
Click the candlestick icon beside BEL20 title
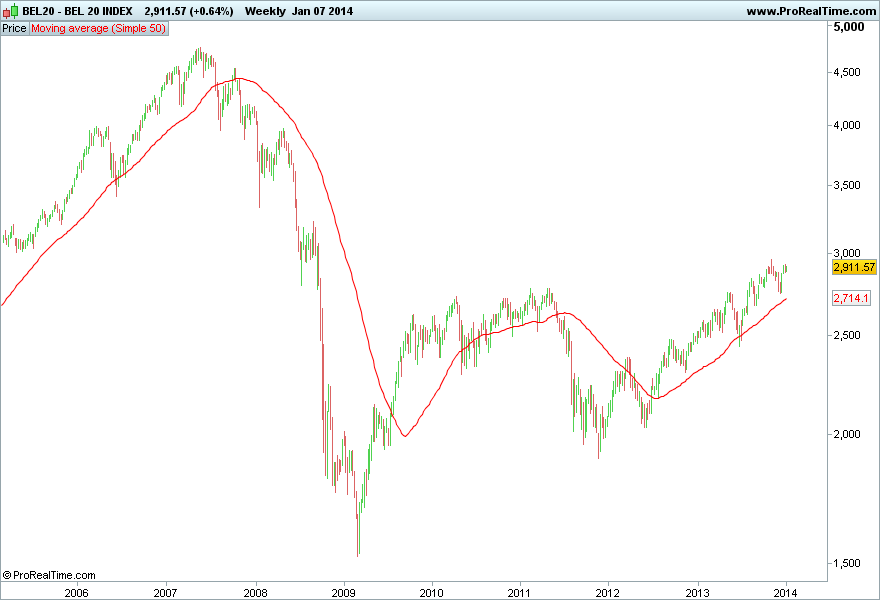10,11
